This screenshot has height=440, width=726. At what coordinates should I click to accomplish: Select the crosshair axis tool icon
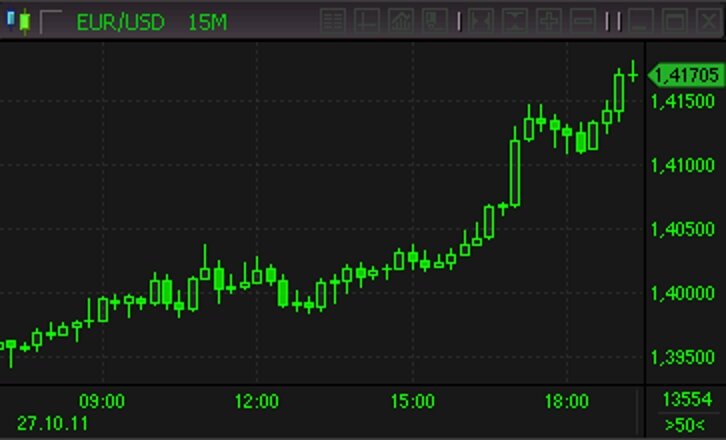click(367, 21)
